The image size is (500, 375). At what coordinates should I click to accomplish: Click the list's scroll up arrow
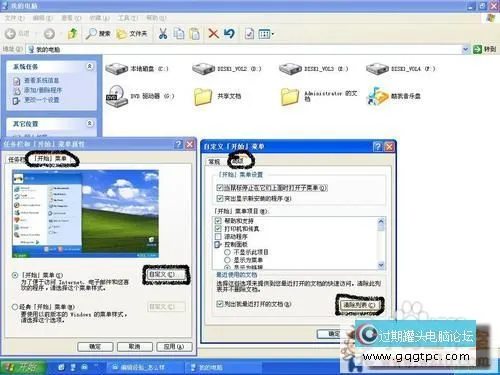point(381,221)
